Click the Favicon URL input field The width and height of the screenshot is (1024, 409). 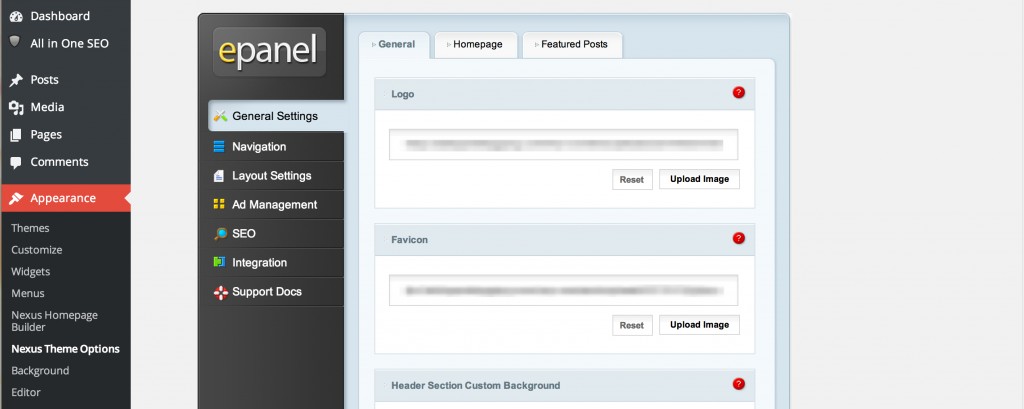pos(564,290)
